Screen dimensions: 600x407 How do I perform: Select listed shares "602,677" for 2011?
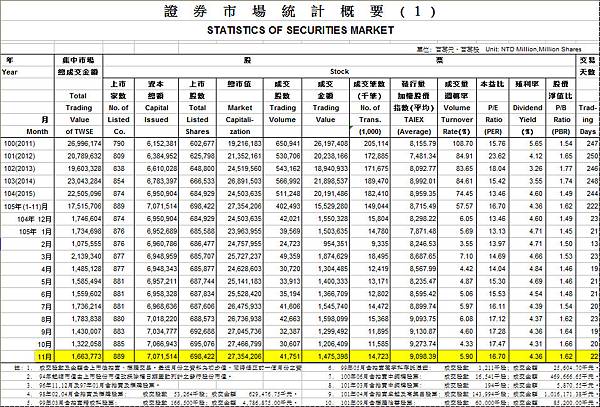(202, 143)
